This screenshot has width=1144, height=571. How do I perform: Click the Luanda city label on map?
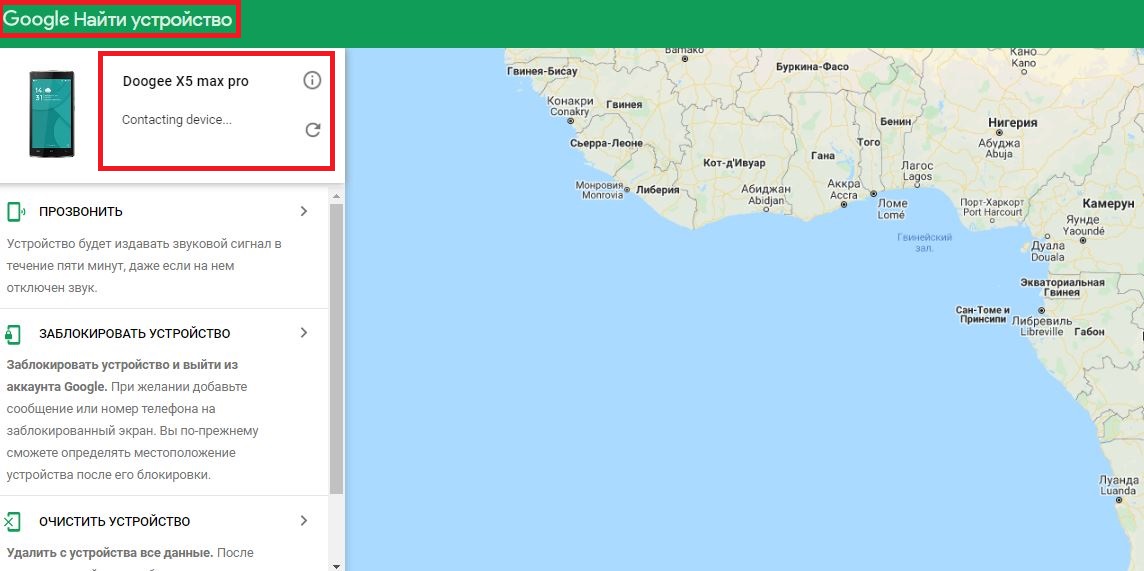pos(1117,485)
